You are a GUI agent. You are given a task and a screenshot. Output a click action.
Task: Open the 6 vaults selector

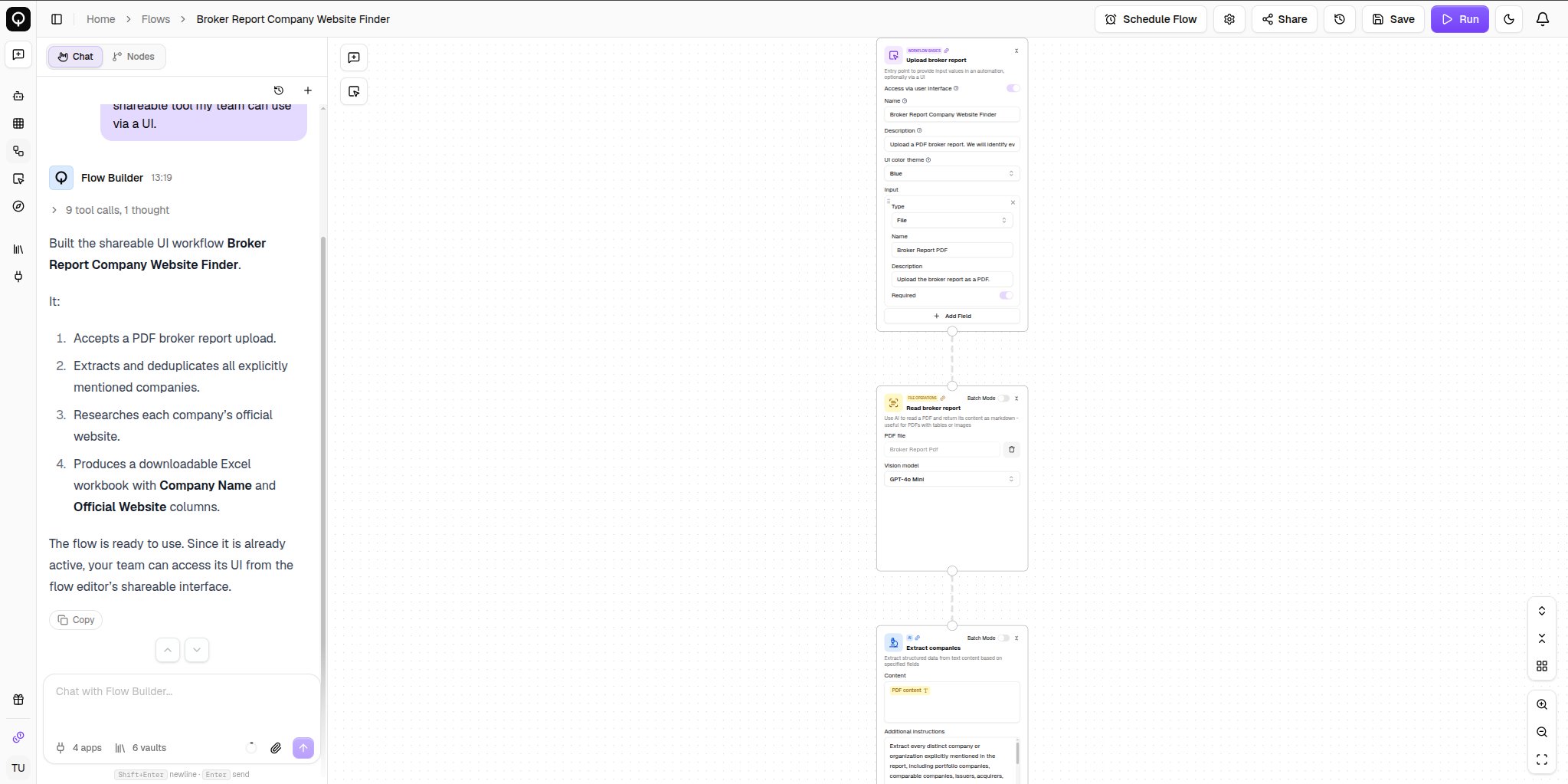click(140, 748)
